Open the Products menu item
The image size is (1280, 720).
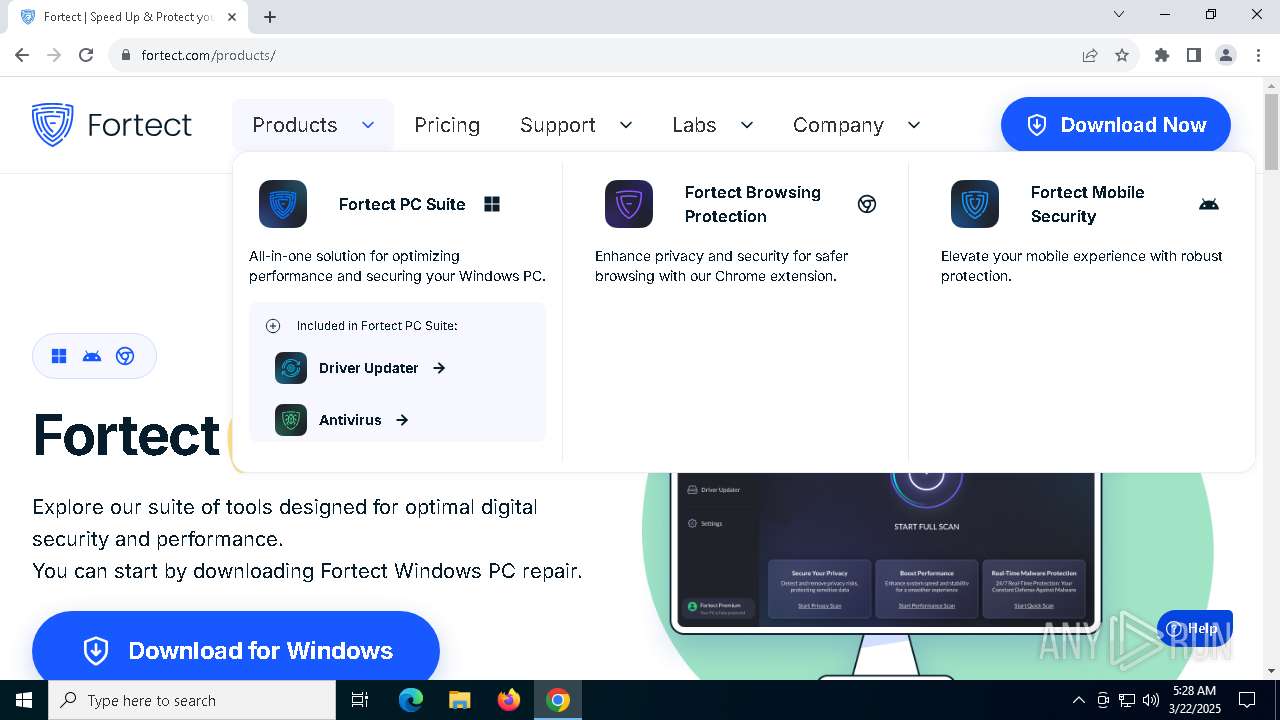coord(295,125)
